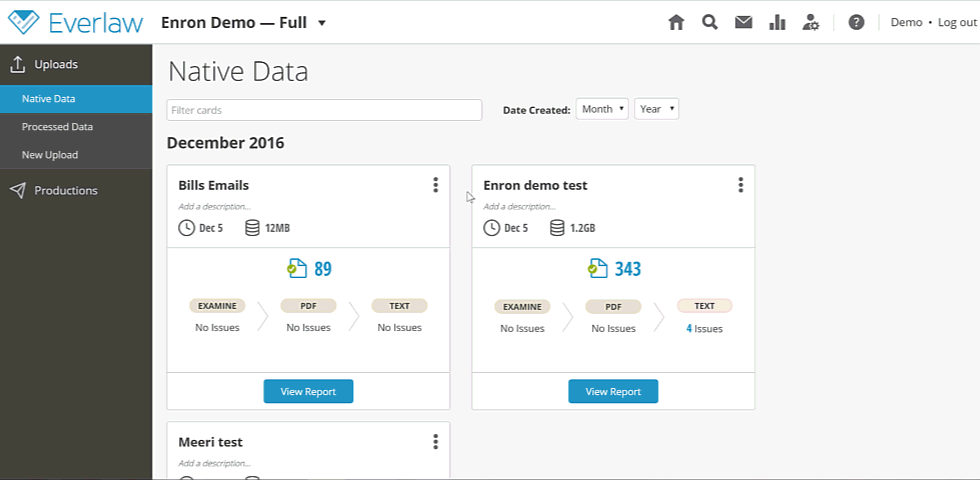The height and width of the screenshot is (480, 980).
Task: Open the Month date filter dropdown
Action: point(602,109)
